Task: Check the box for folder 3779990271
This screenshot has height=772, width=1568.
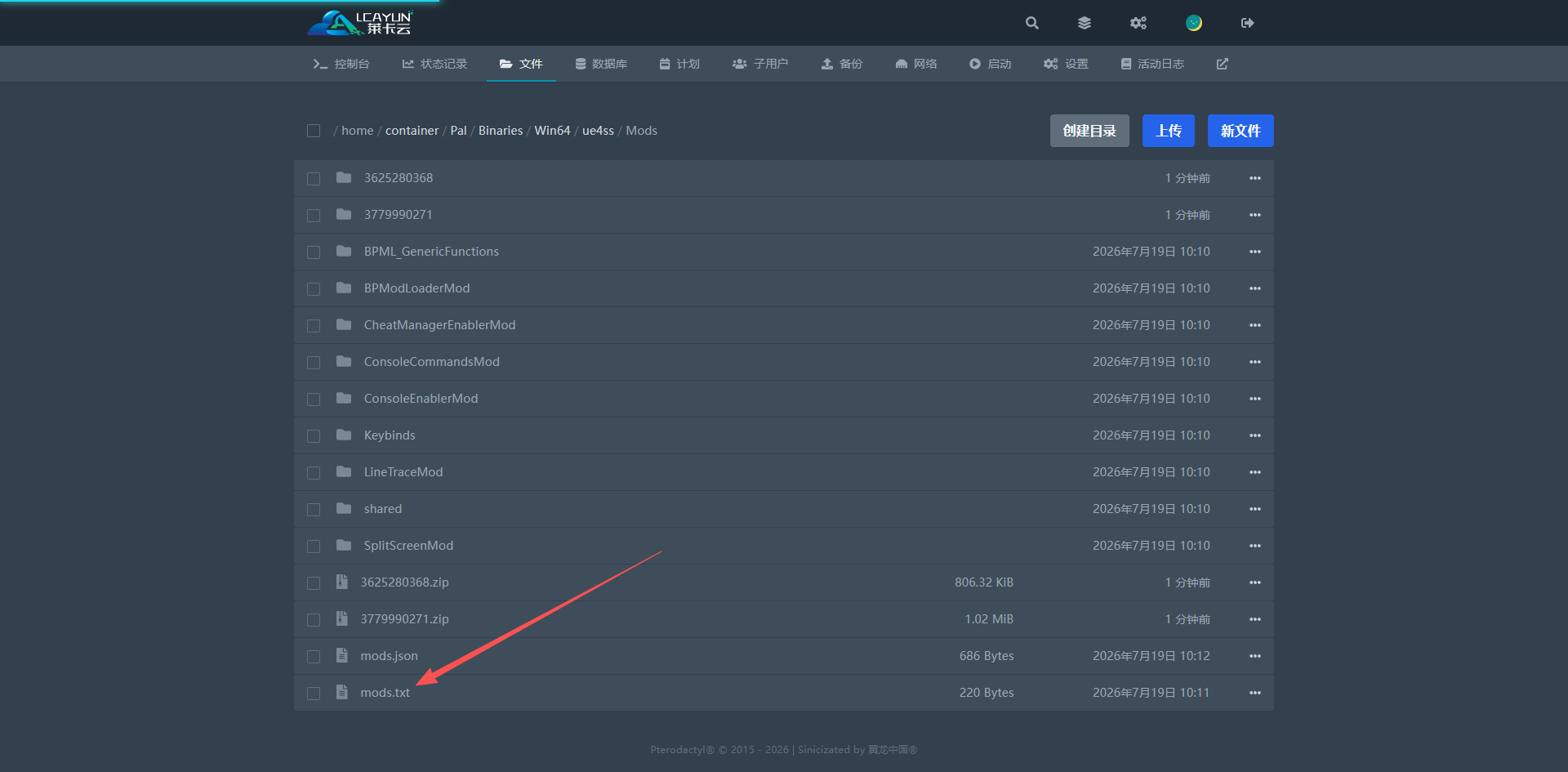Action: (x=314, y=216)
